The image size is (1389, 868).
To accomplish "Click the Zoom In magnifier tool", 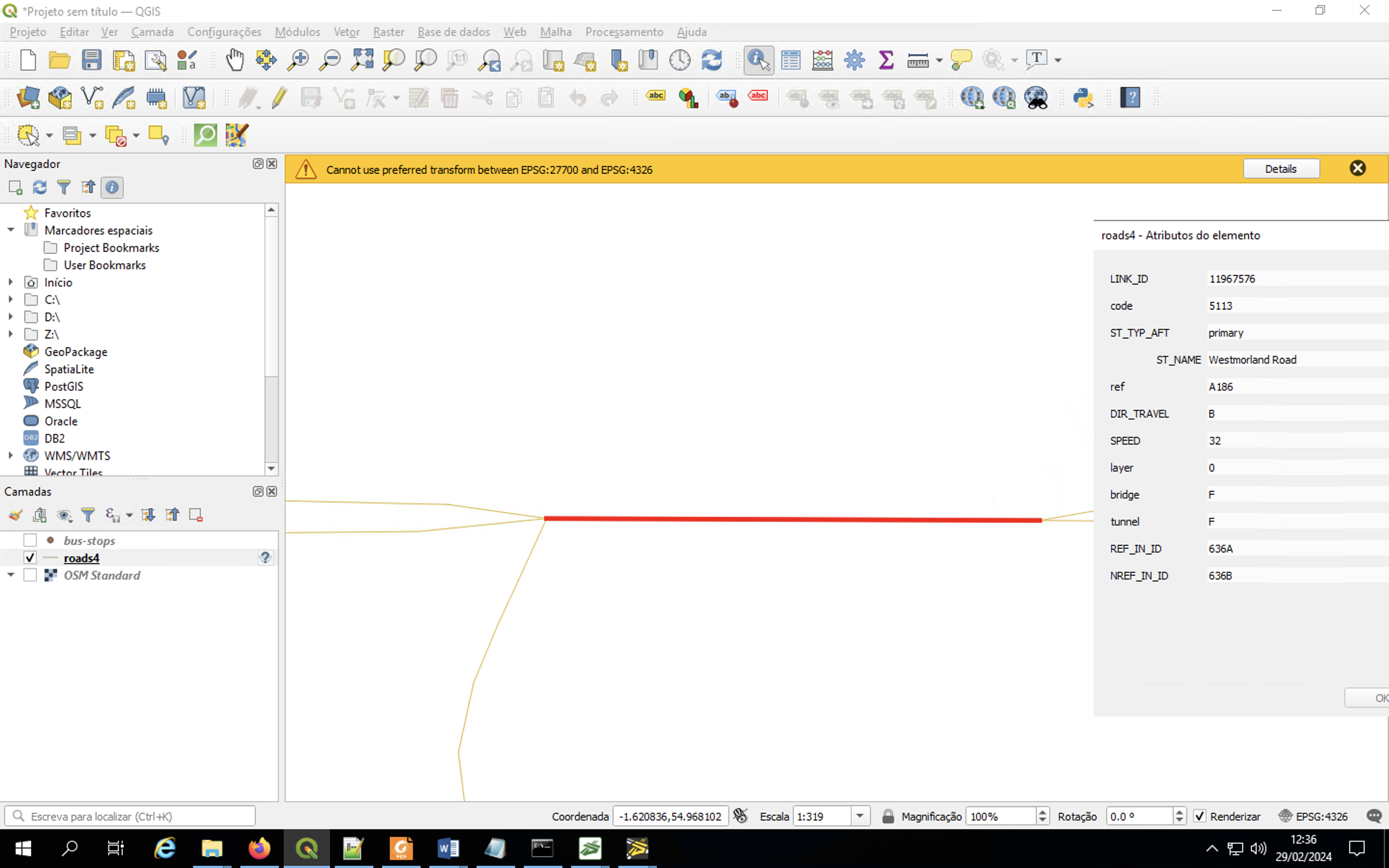I will (298, 60).
